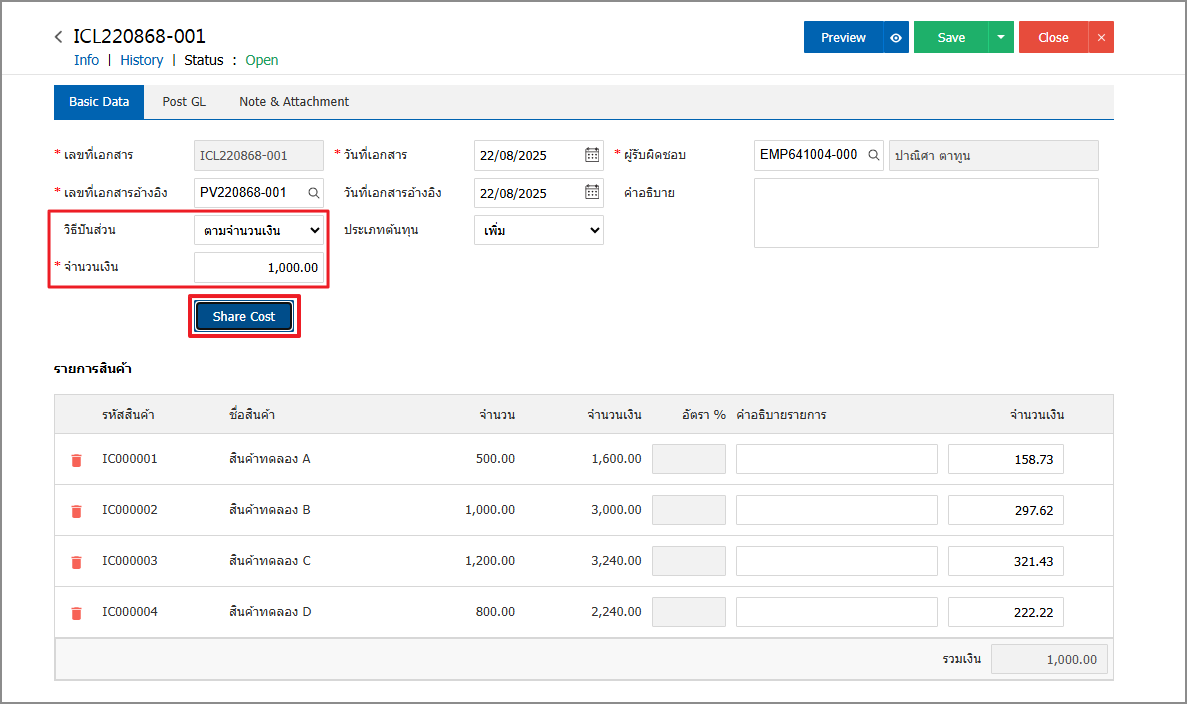This screenshot has height=704, width=1187.
Task: Trash the IC000004 product line
Action: (x=76, y=613)
